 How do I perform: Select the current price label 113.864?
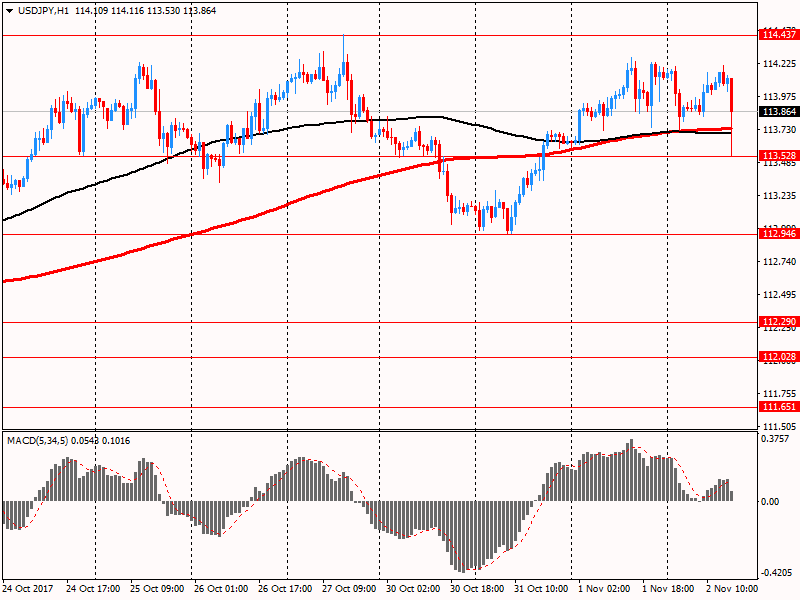click(x=779, y=112)
